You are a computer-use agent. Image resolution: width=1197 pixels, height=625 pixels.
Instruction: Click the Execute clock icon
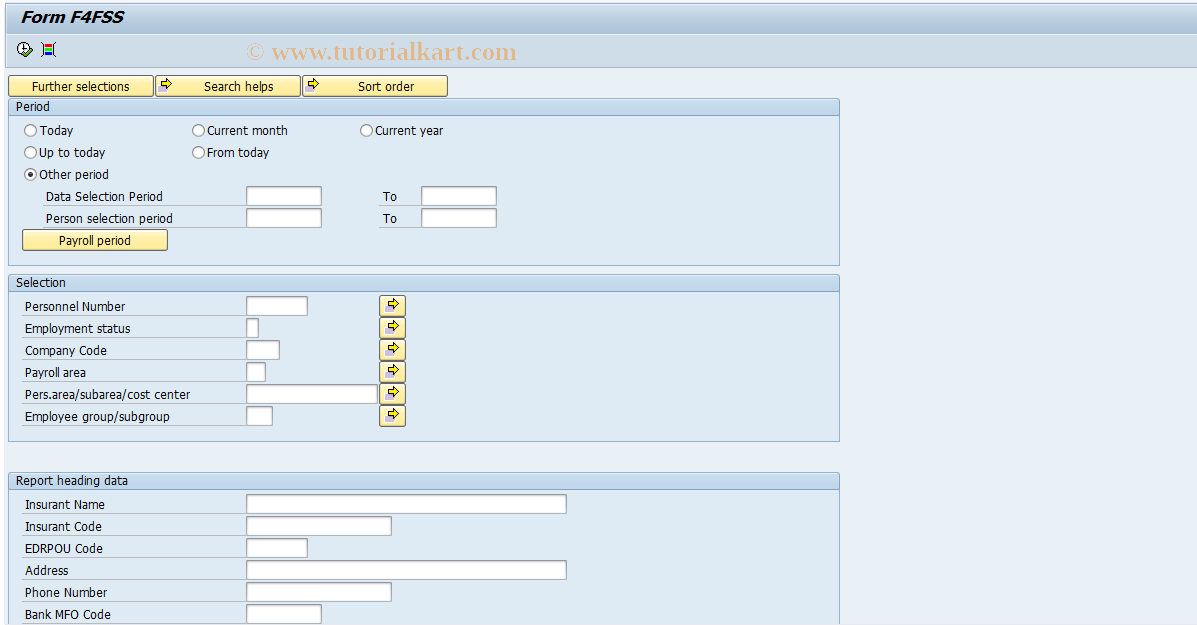pyautogui.click(x=24, y=50)
